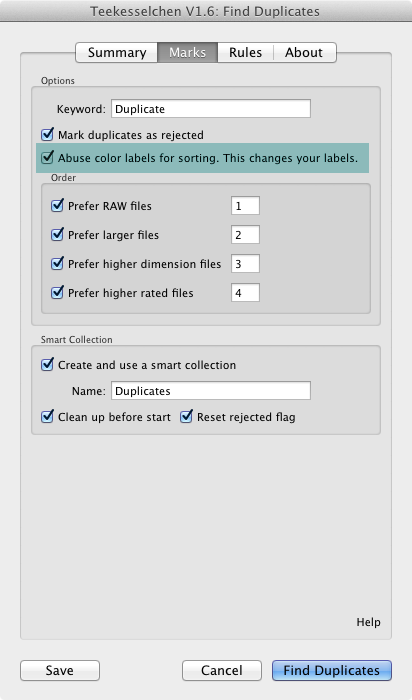Open the About tab
Viewport: 412px width, 700px height.
pos(304,53)
